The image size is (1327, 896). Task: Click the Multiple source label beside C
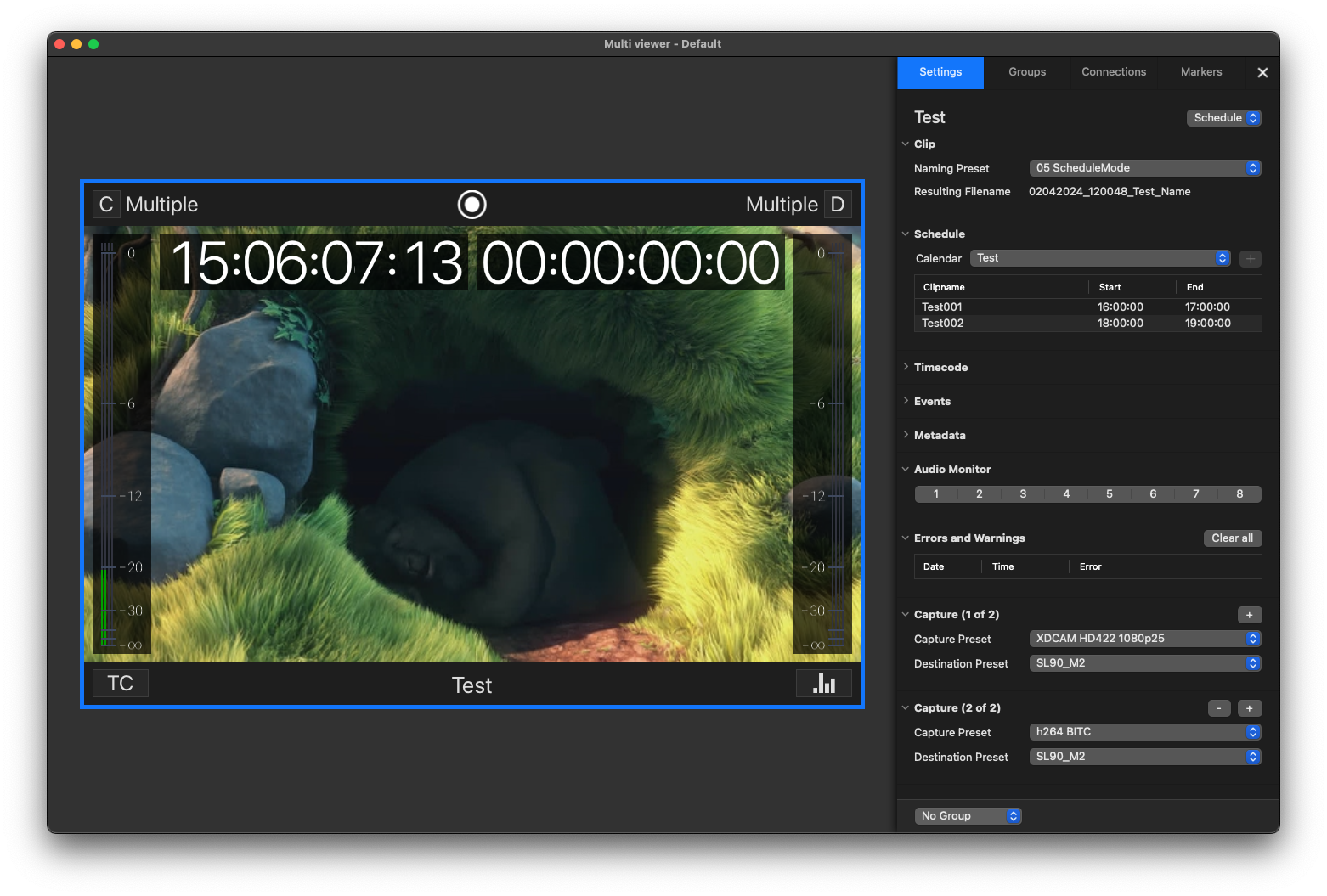click(162, 205)
